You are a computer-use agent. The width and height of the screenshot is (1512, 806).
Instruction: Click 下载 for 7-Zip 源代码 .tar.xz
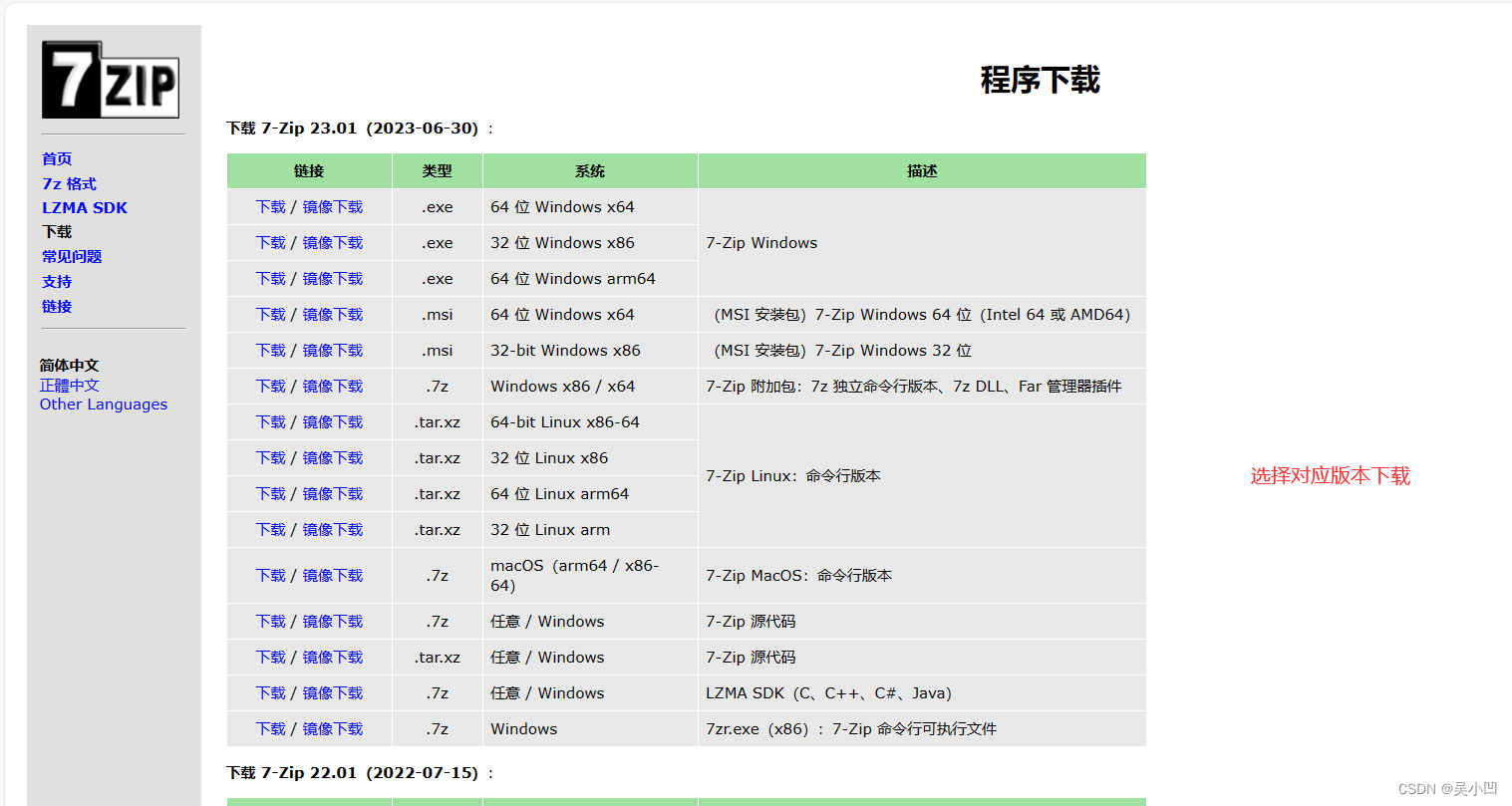coord(270,657)
